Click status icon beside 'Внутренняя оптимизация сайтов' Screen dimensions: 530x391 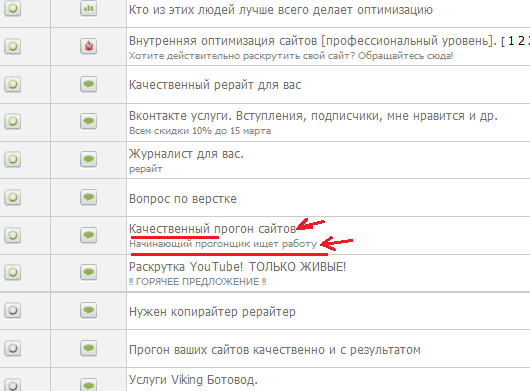[x=13, y=46]
